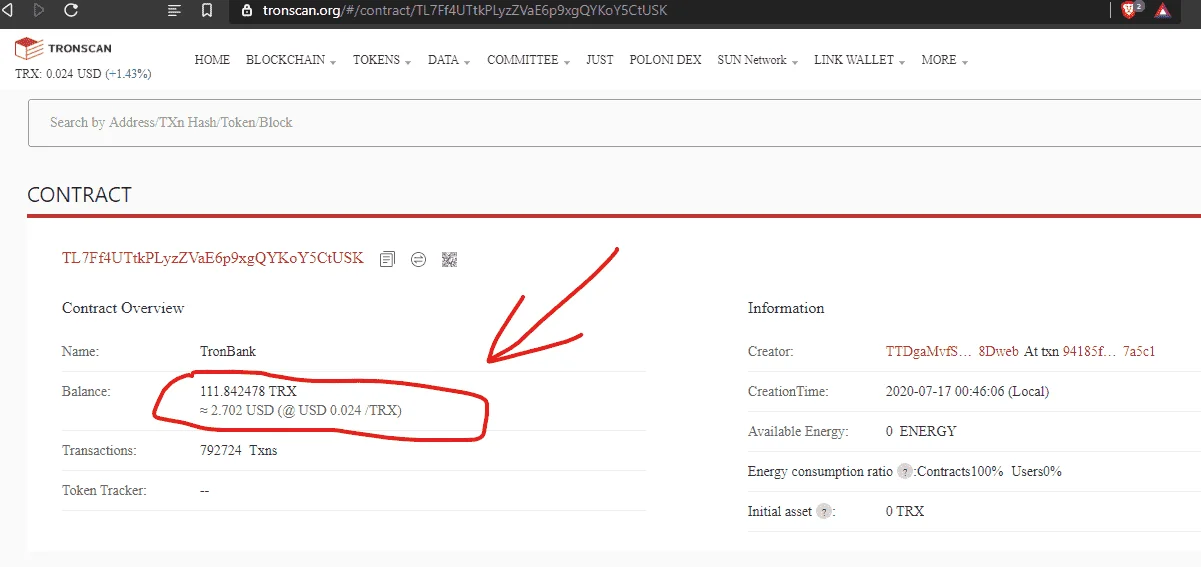Screen dimensions: 1201x567
Task: Click the Contract Overview heading
Action: (123, 308)
